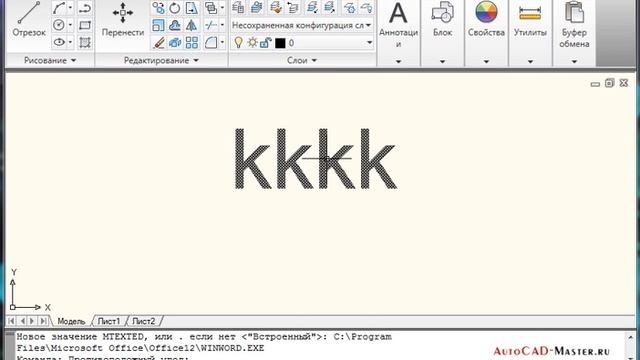Switch to the Лист2 layout tab
The width and height of the screenshot is (640, 360).
tap(144, 321)
